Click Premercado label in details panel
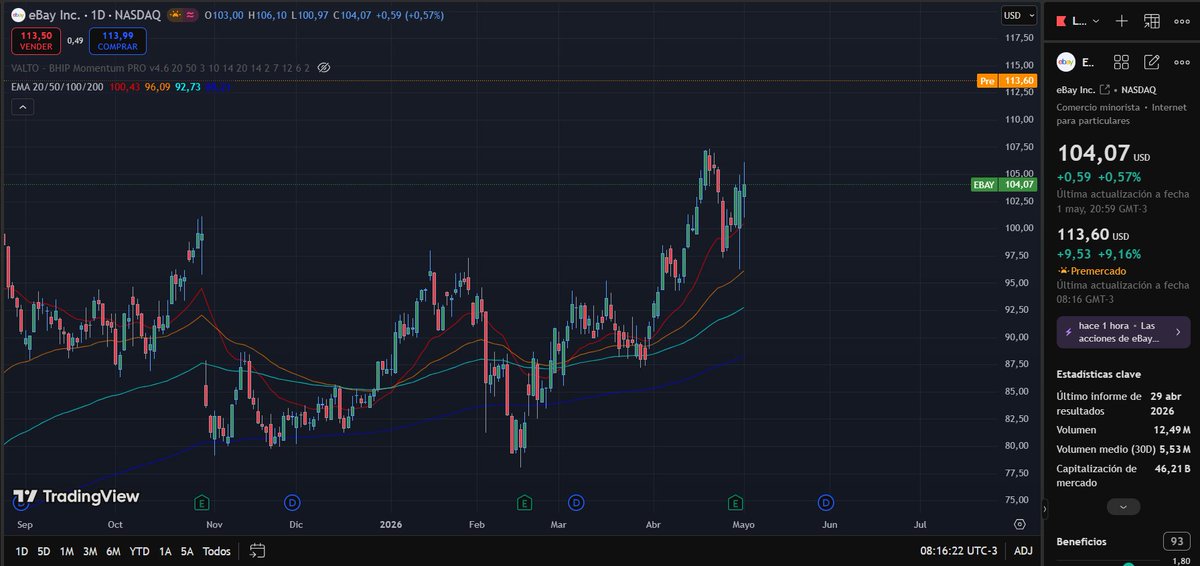1200x566 pixels. [x=1098, y=270]
